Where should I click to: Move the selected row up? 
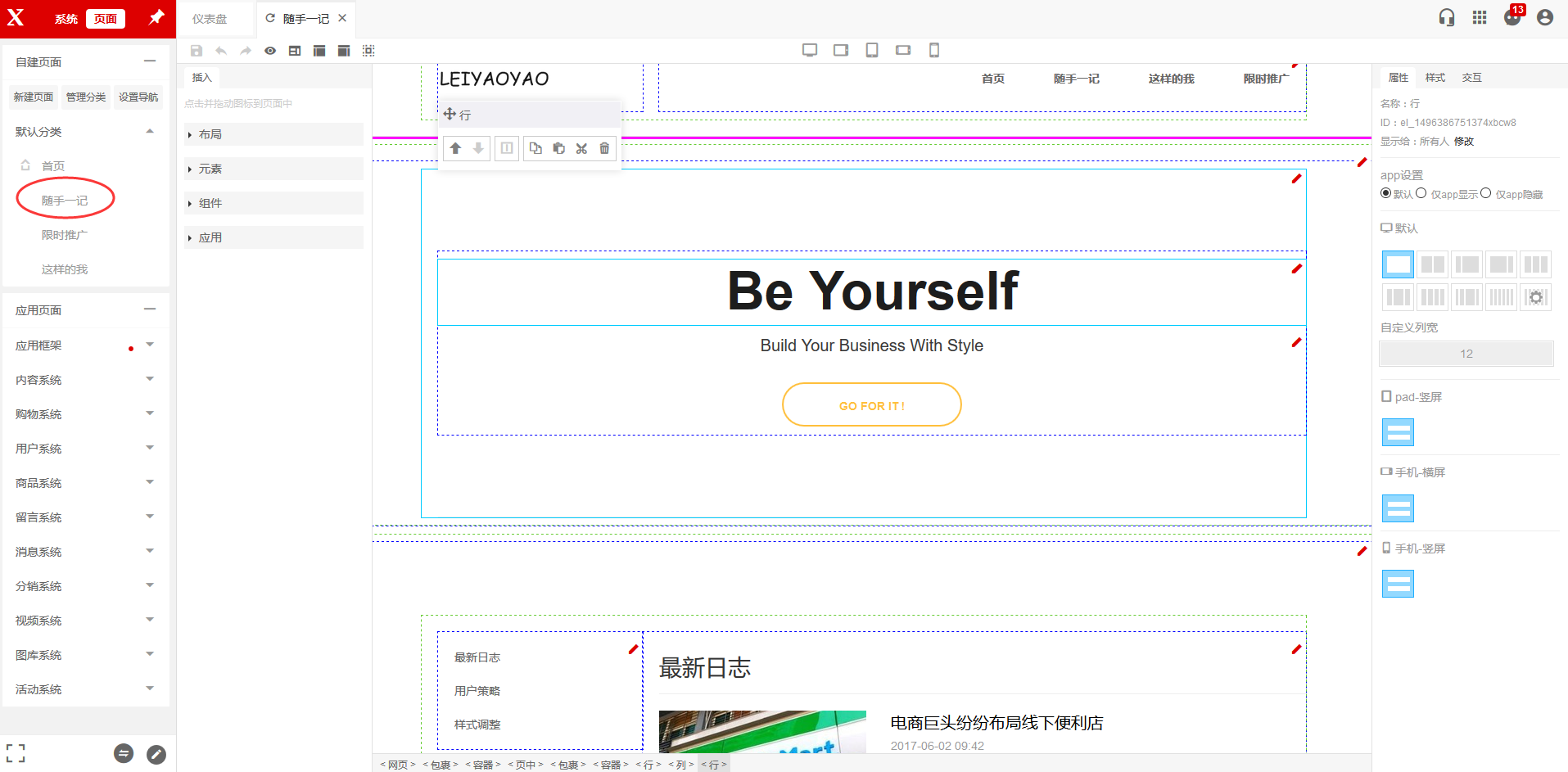pos(455,148)
